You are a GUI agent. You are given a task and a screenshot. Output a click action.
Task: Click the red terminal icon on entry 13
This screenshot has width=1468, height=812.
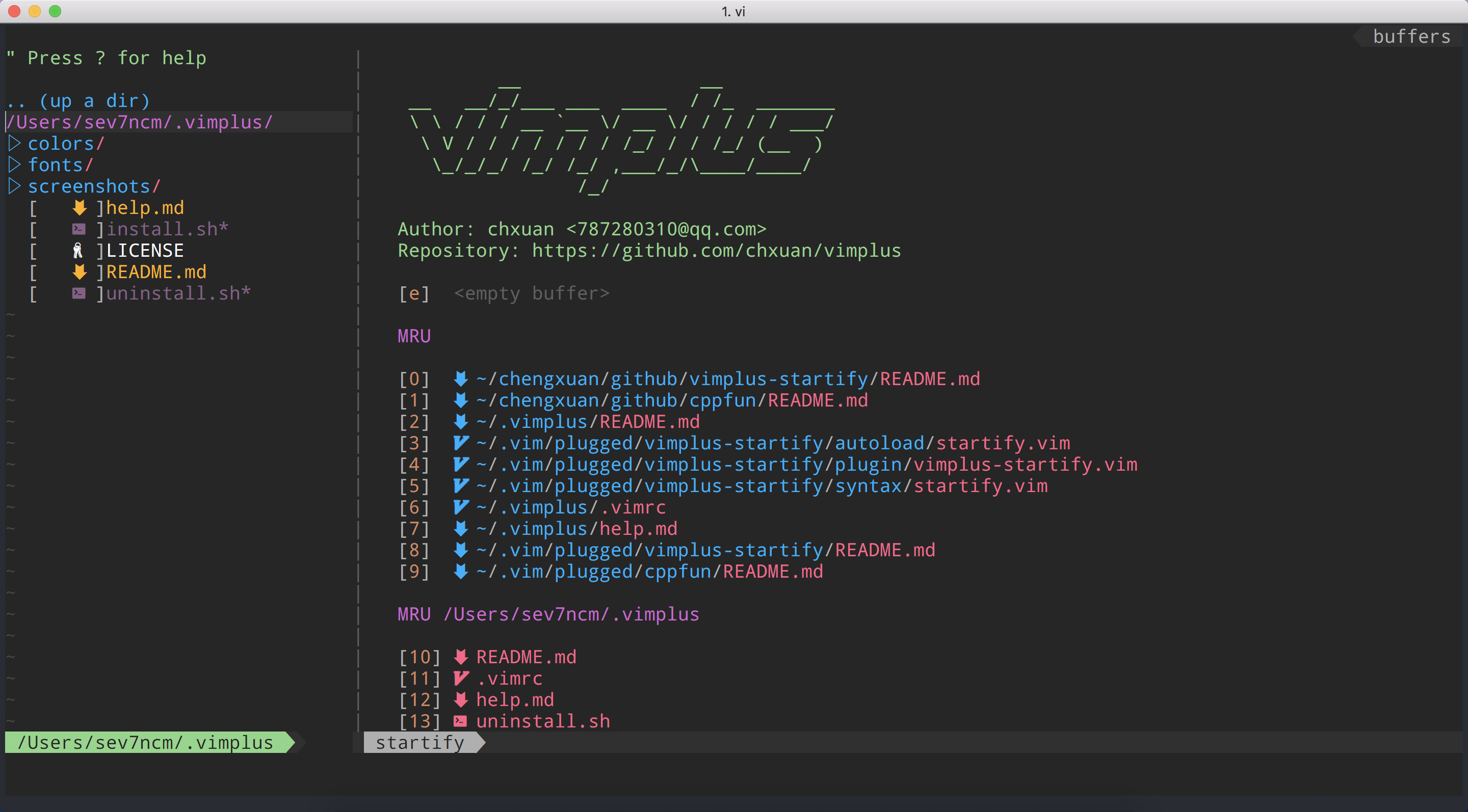pos(460,721)
